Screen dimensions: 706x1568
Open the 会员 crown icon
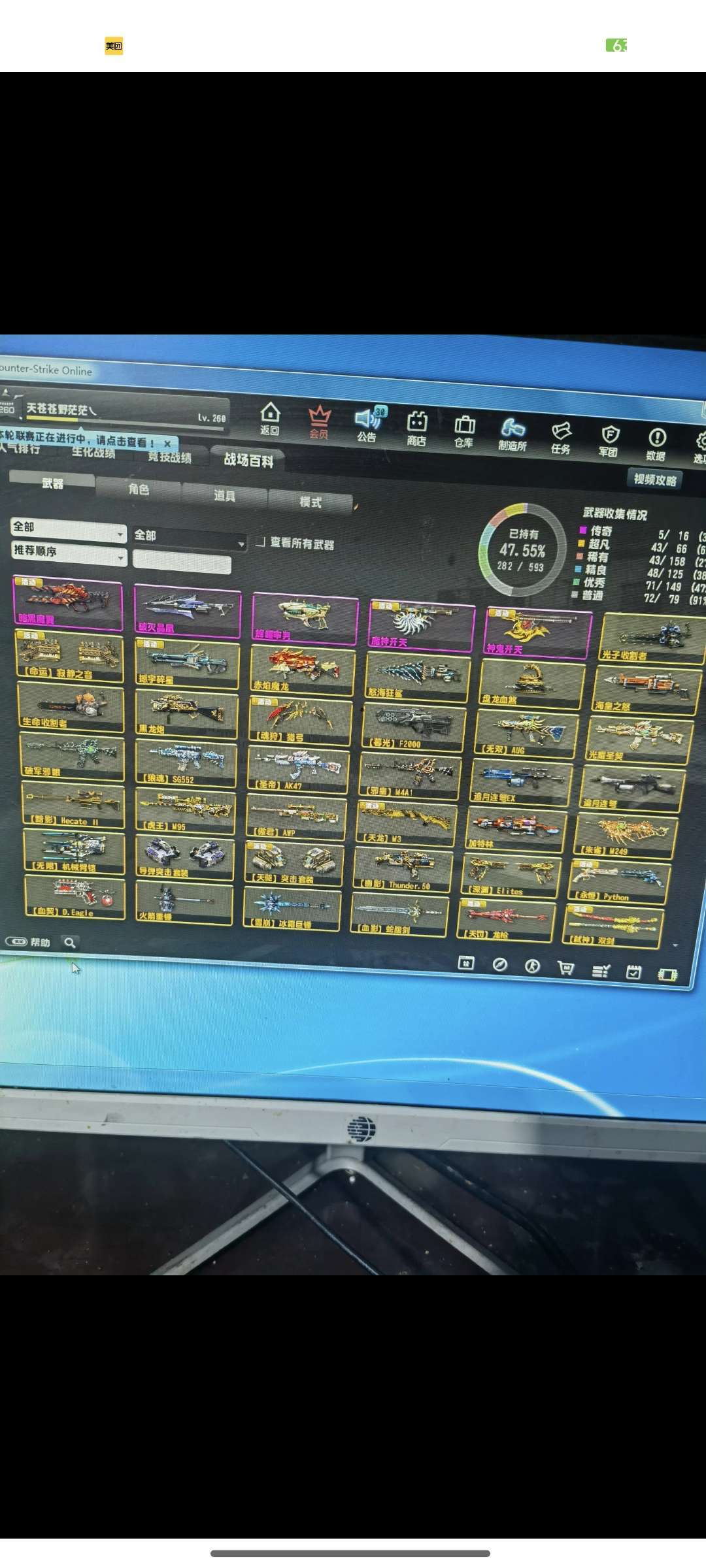319,422
